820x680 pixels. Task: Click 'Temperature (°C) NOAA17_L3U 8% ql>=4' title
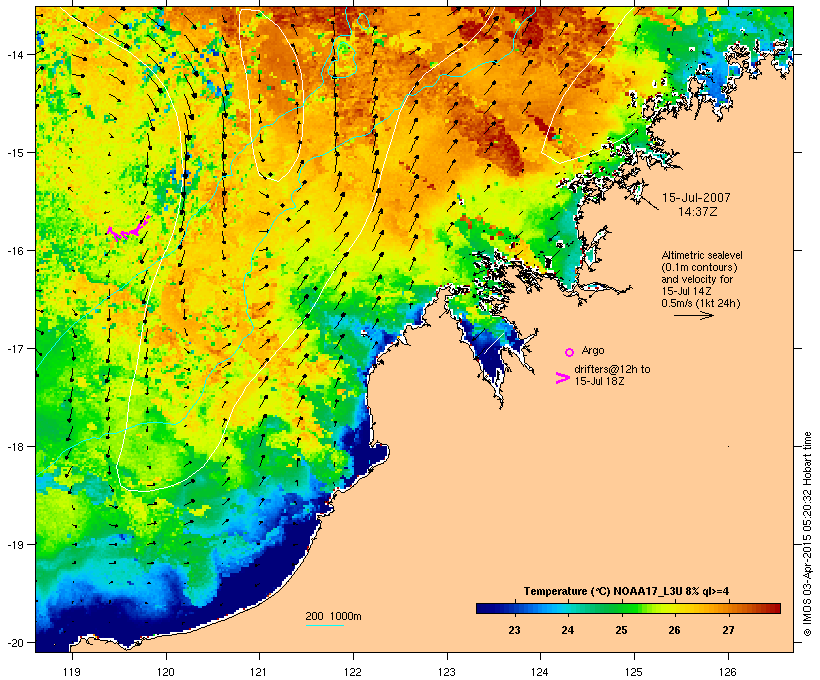[x=627, y=592]
